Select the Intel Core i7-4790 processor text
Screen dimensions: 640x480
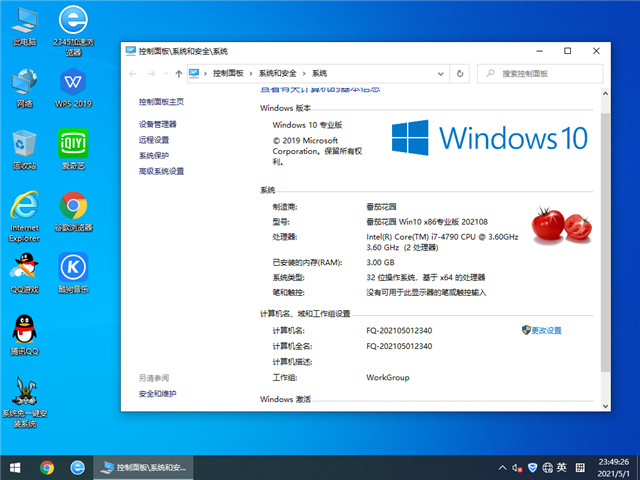point(442,242)
